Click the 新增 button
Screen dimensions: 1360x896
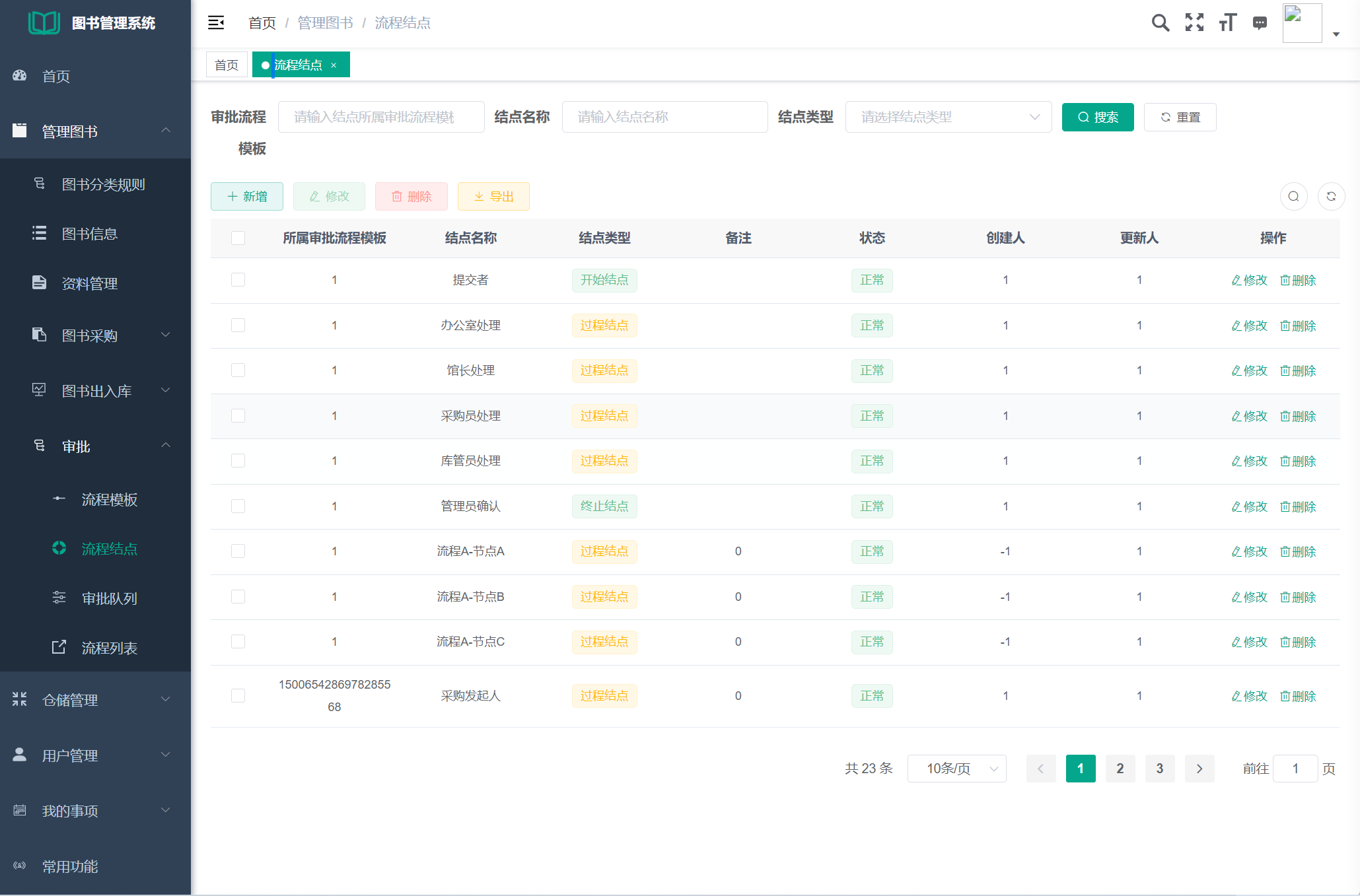247,197
